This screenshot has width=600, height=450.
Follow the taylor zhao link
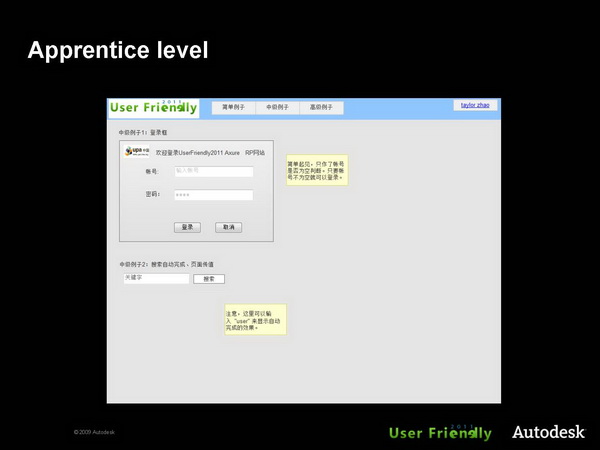point(477,104)
